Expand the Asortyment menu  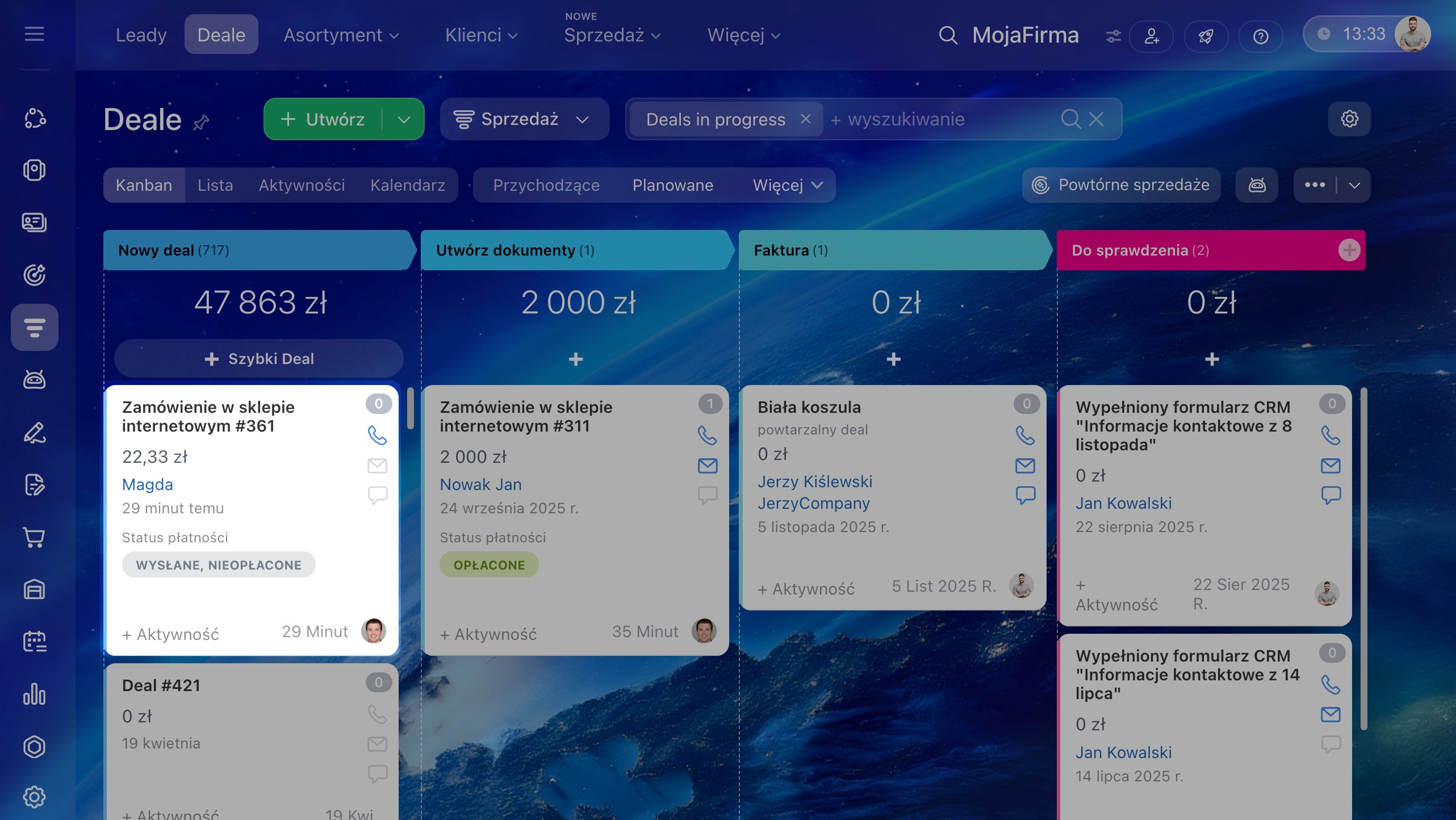coord(341,35)
